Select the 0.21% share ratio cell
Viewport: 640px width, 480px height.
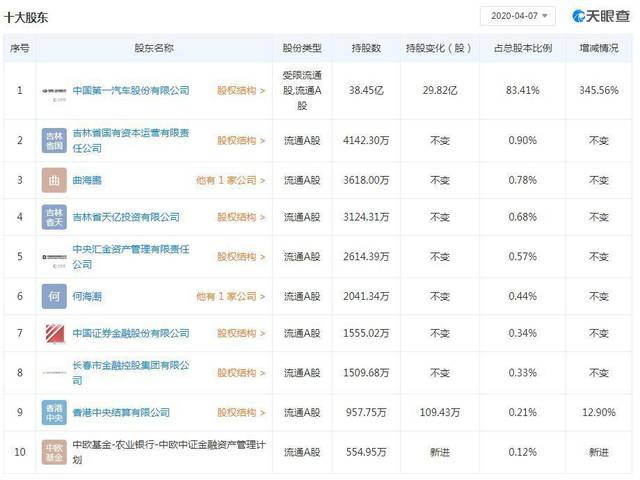coord(523,412)
